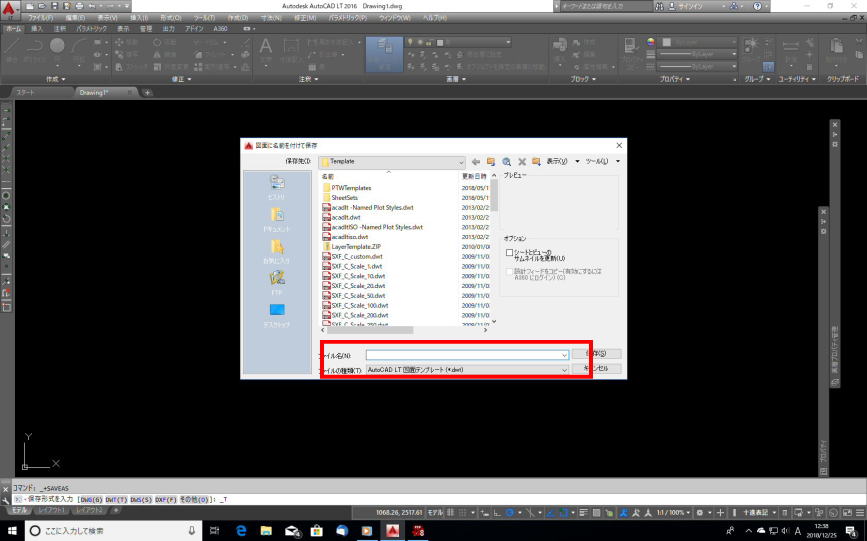The width and height of the screenshot is (867, 541).
Task: Open the ファイル(F) menu
Action: point(41,18)
